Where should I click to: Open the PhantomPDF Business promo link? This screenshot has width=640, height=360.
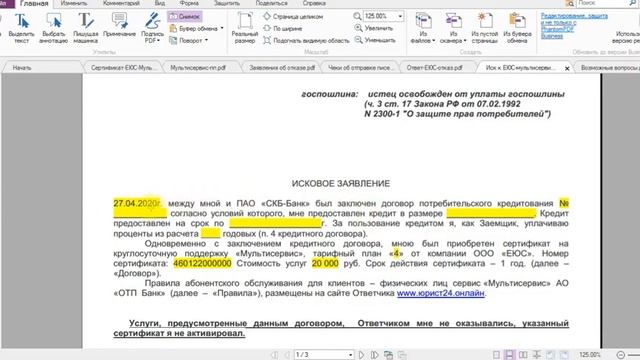tap(574, 26)
